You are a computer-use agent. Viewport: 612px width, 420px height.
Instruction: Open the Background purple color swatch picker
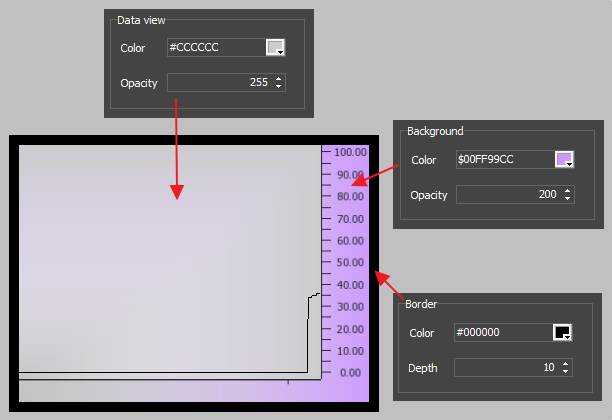click(x=564, y=160)
